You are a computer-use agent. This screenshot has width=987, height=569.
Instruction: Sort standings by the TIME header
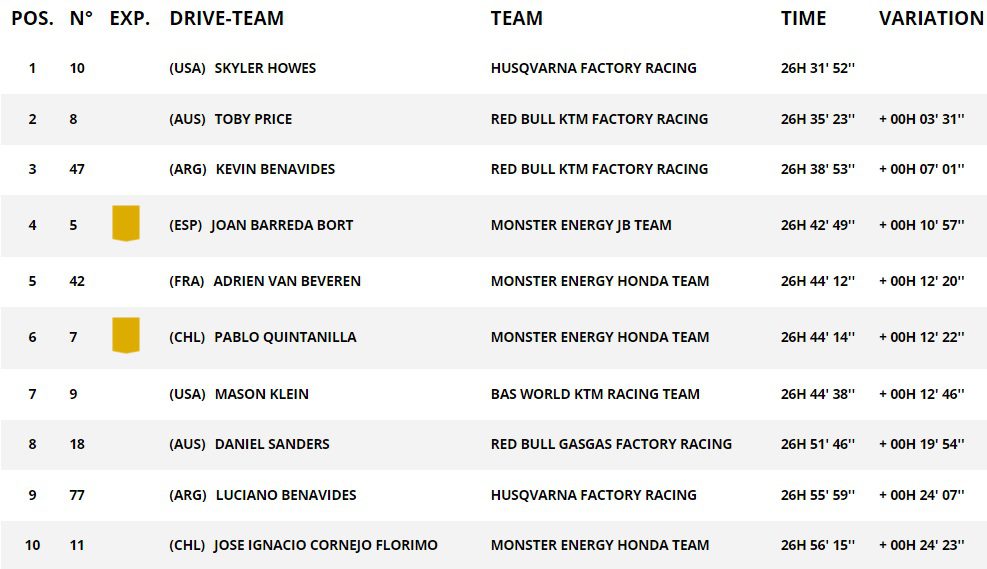[x=803, y=18]
